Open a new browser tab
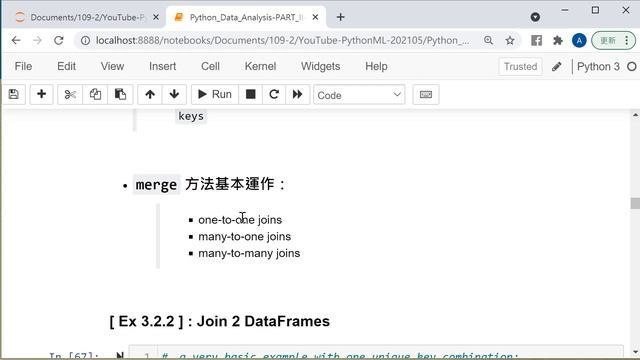 340,17
